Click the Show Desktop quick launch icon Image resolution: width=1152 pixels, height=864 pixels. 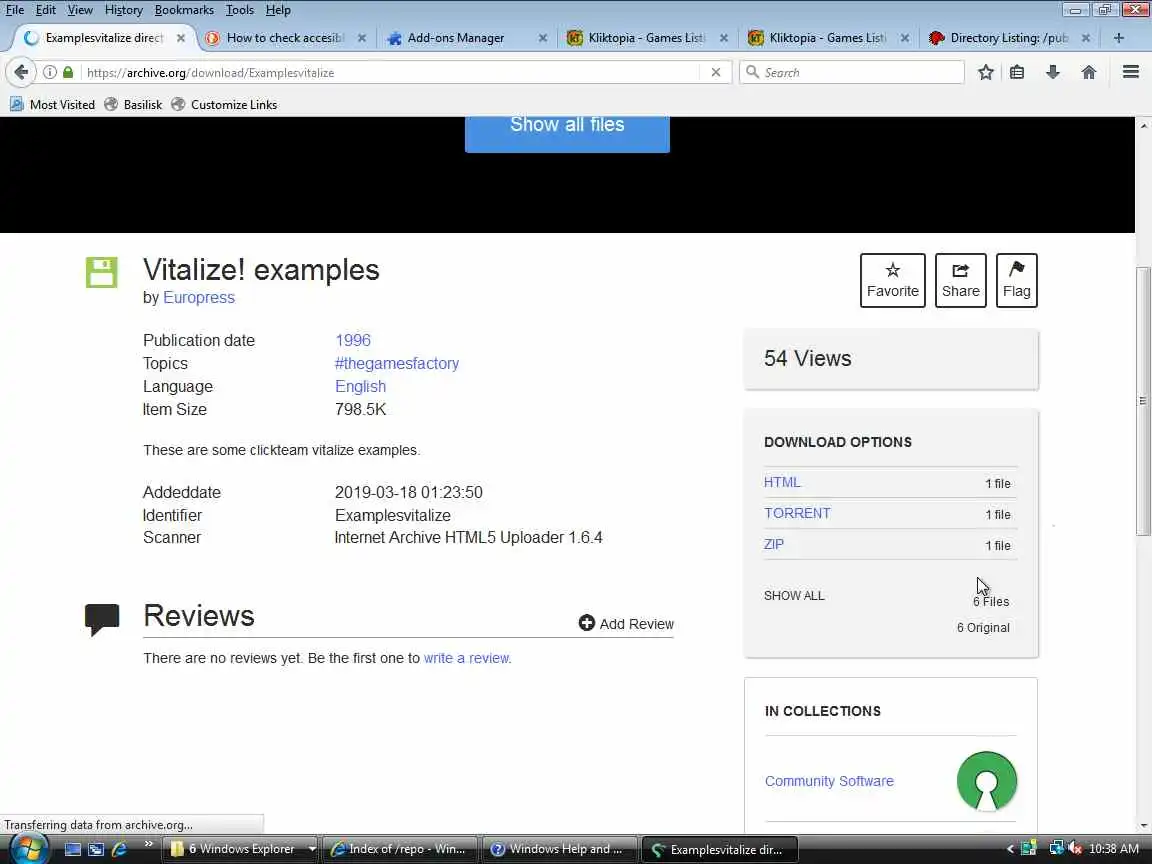[x=73, y=849]
